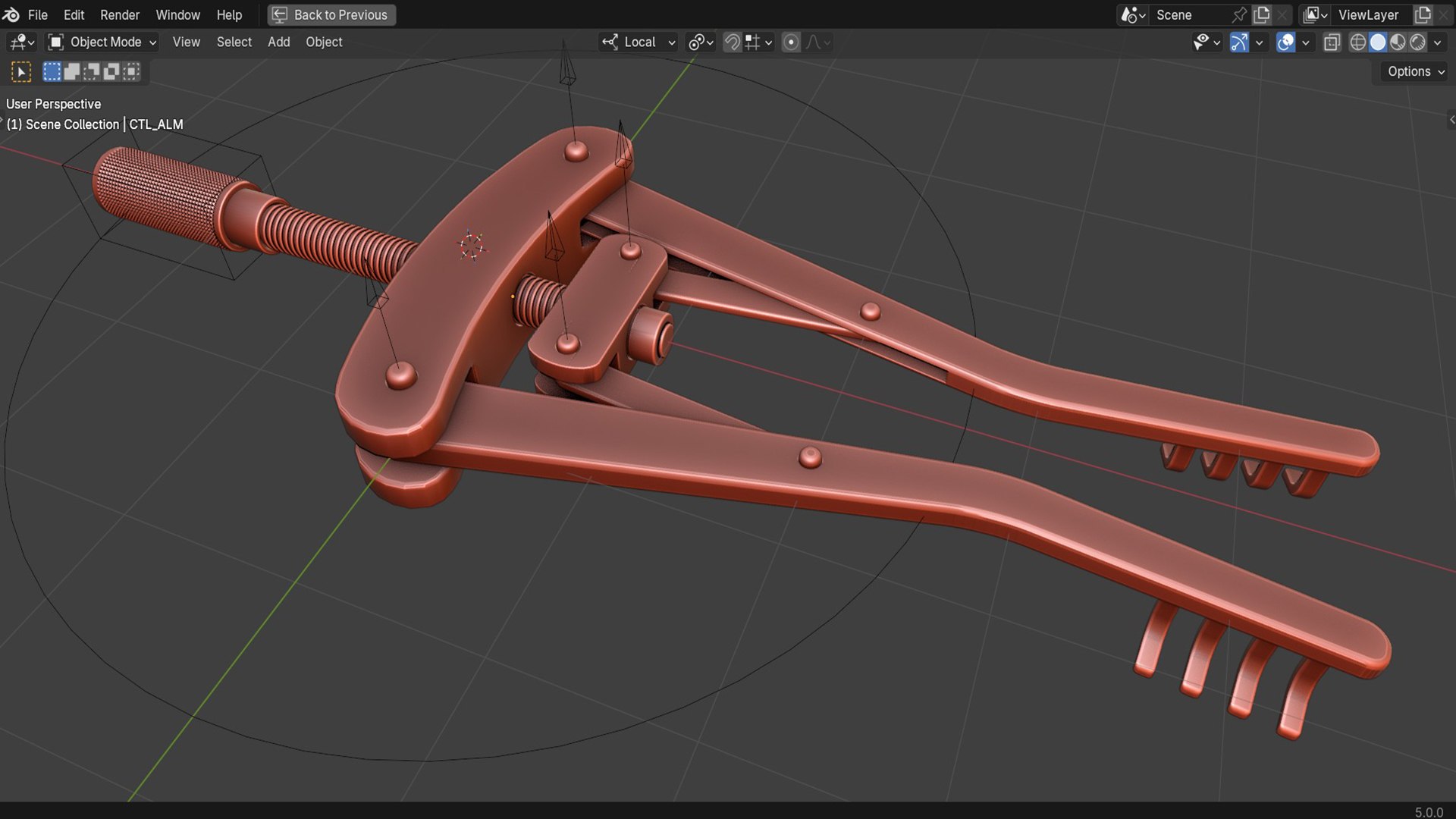Open the view layer browse icon
This screenshot has width=1456, height=819.
tap(1315, 14)
